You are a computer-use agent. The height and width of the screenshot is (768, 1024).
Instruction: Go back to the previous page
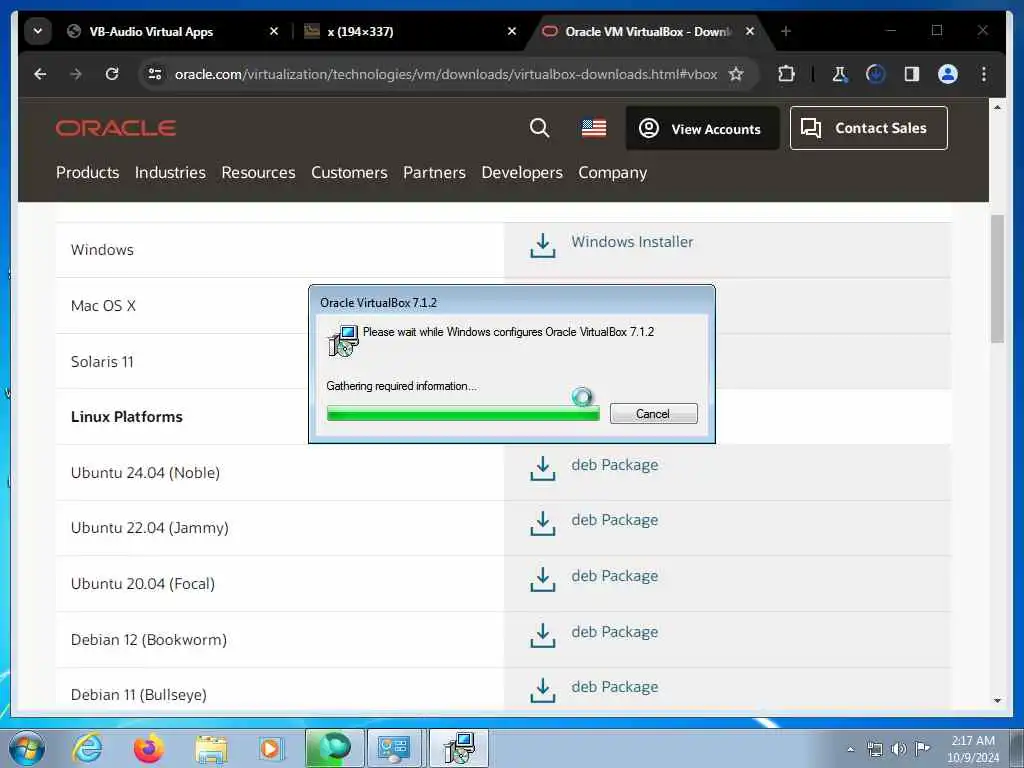click(40, 74)
